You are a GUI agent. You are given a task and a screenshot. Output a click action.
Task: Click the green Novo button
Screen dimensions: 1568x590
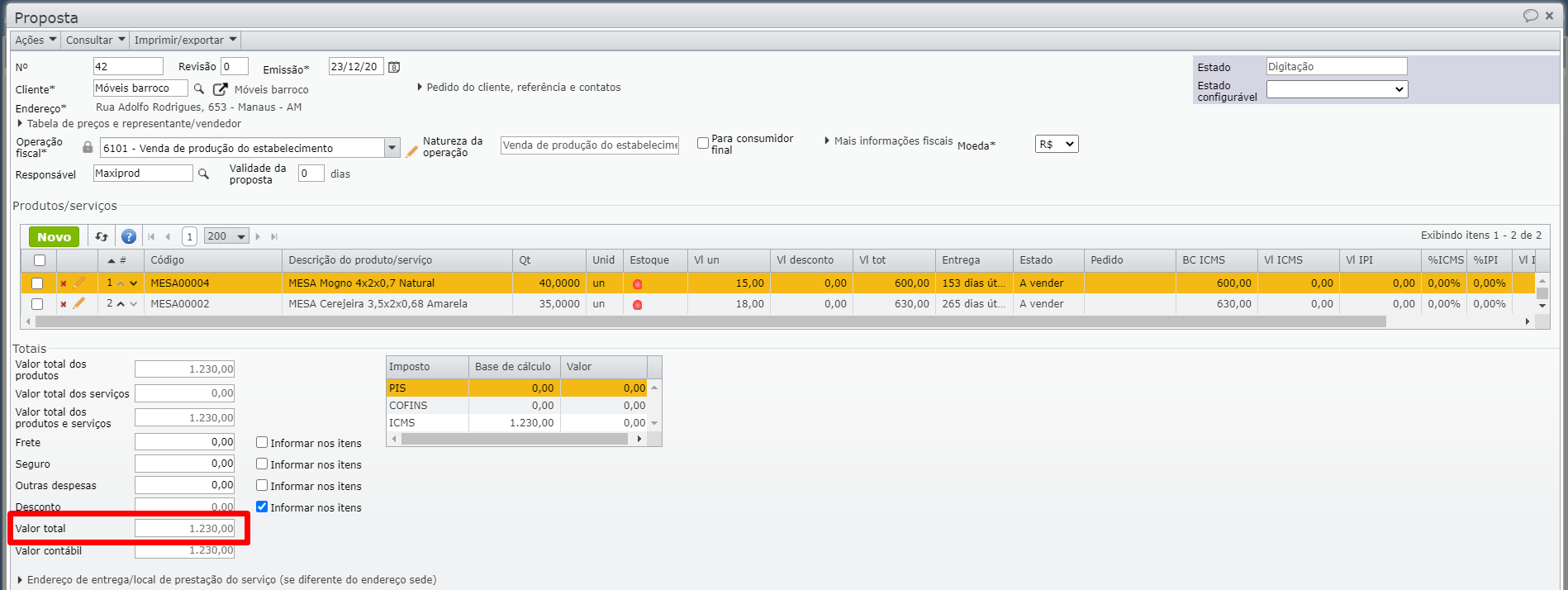pos(55,236)
